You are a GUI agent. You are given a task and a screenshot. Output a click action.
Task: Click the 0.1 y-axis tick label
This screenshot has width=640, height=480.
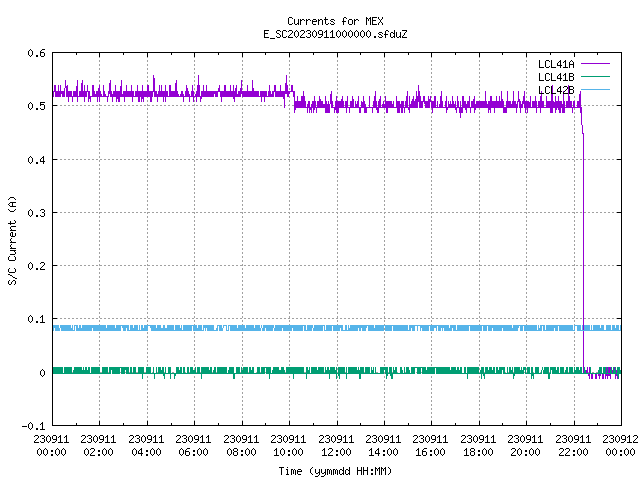tap(36, 319)
